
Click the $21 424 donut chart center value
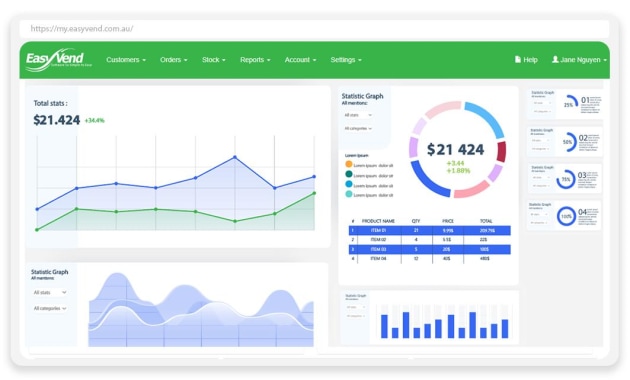coord(455,149)
